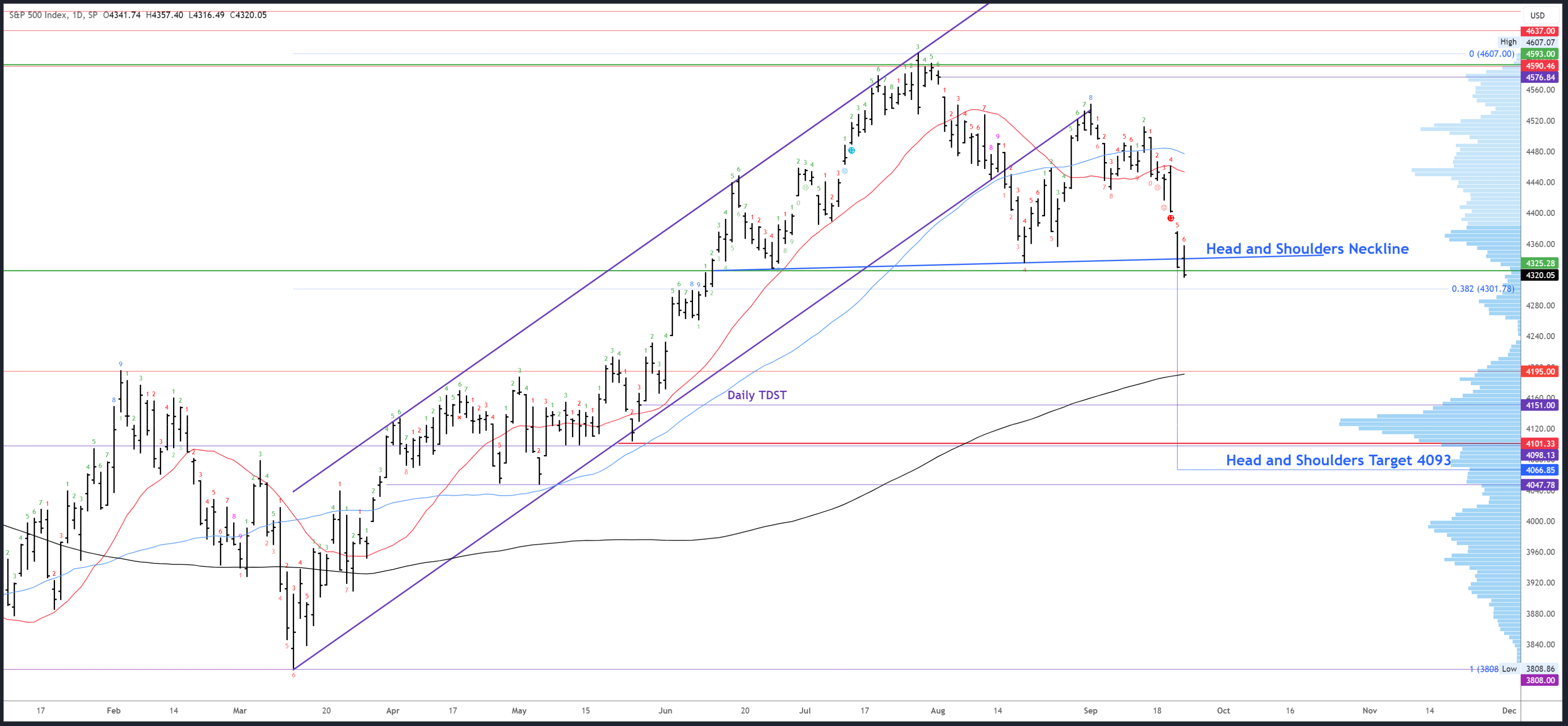Select the red 4590.46 price label

[1539, 66]
